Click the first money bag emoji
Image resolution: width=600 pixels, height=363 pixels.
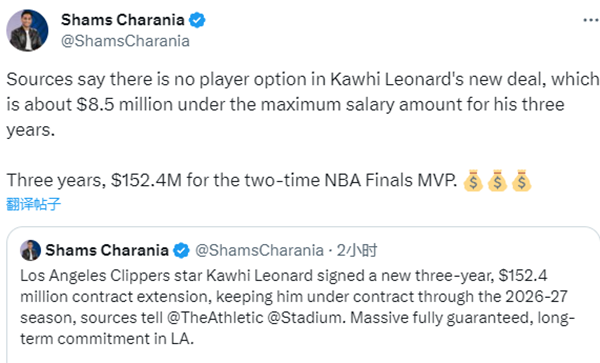(473, 180)
